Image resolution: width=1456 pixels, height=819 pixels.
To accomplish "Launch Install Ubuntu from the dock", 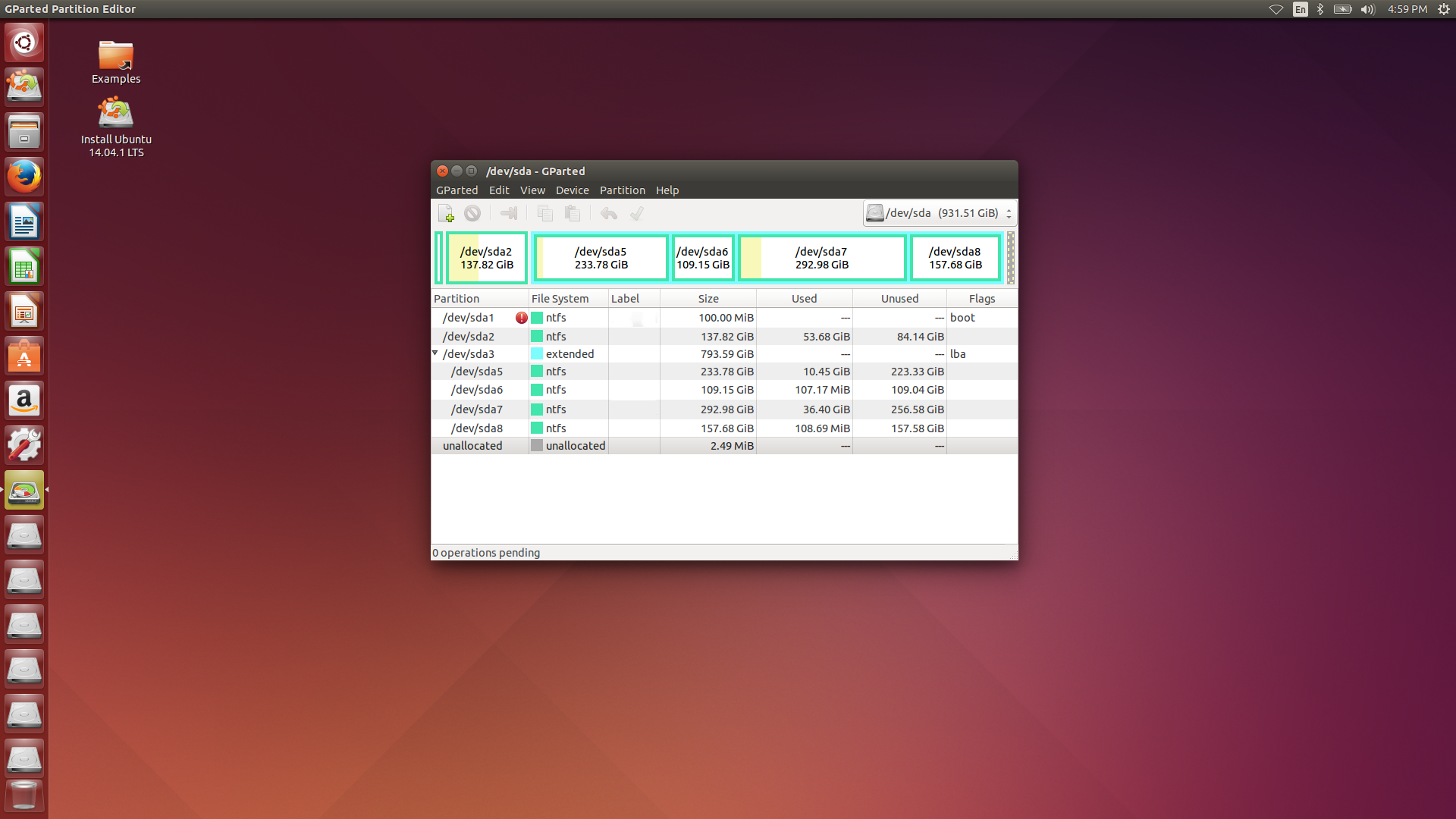I will click(x=24, y=86).
